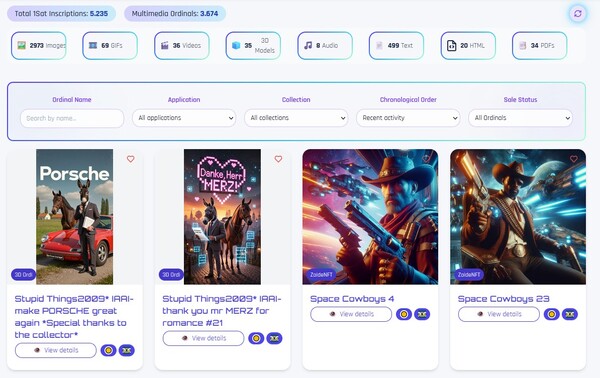The image size is (600, 378).
Task: Open the All applications dropdown
Action: tap(184, 118)
